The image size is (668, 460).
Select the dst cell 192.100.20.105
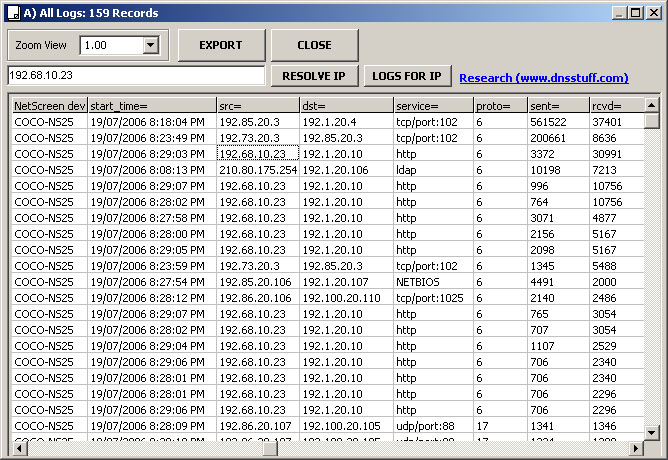[346, 426]
